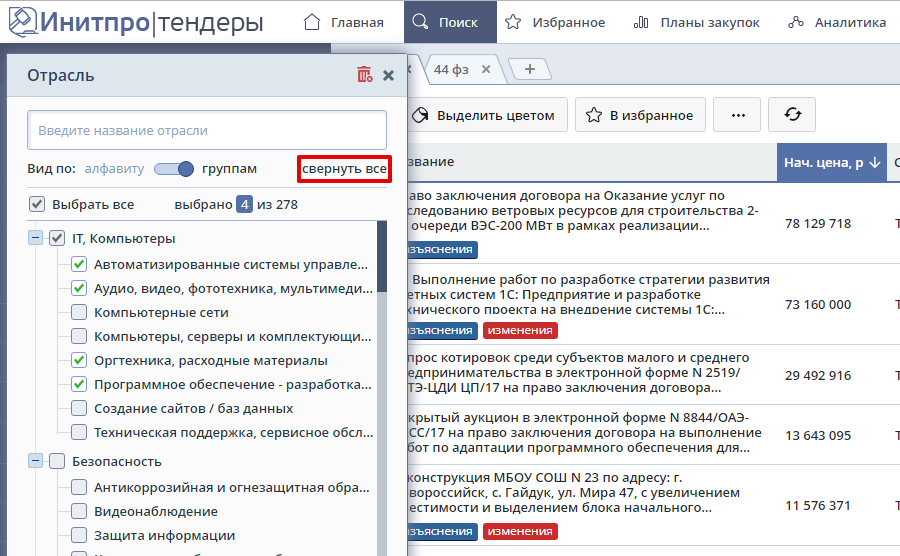This screenshot has width=900, height=556.
Task: Open the Аналитика menu item
Action: click(836, 22)
